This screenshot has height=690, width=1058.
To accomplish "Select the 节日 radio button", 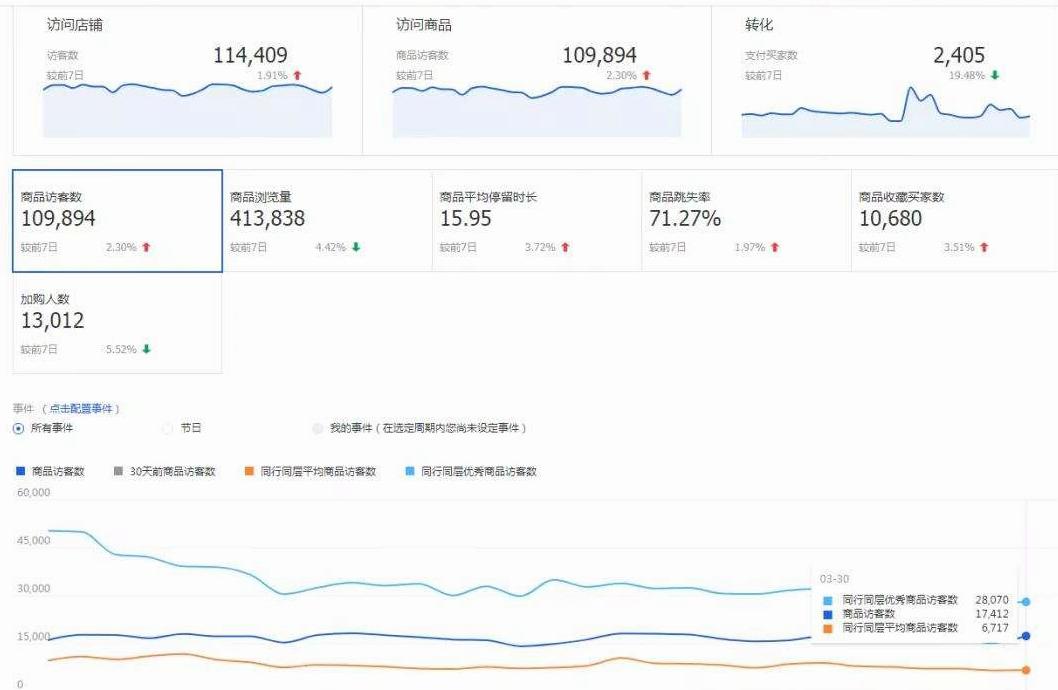I will [167, 428].
